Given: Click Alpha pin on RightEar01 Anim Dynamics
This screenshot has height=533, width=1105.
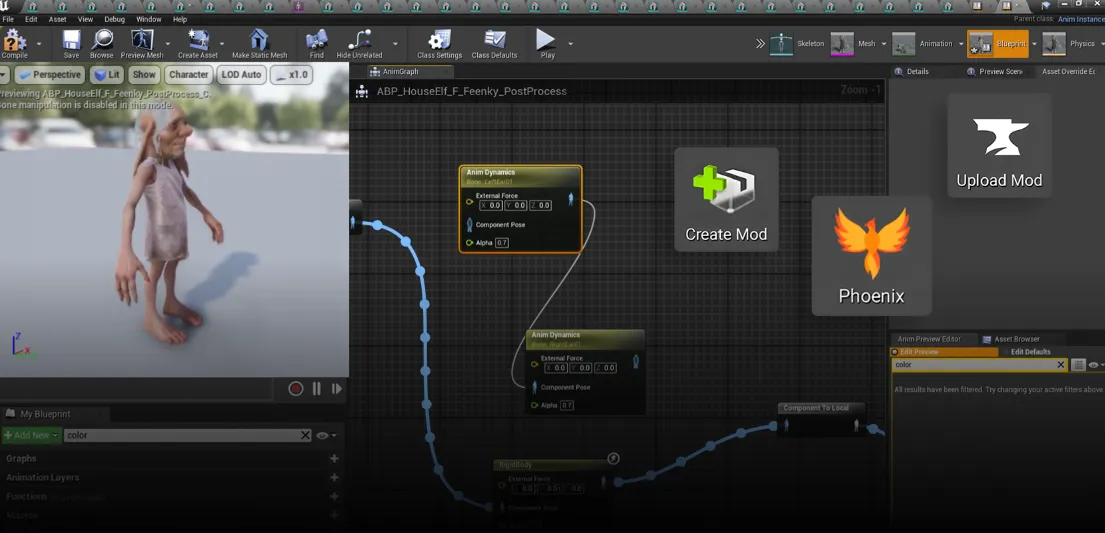Looking at the screenshot, I should [x=535, y=405].
